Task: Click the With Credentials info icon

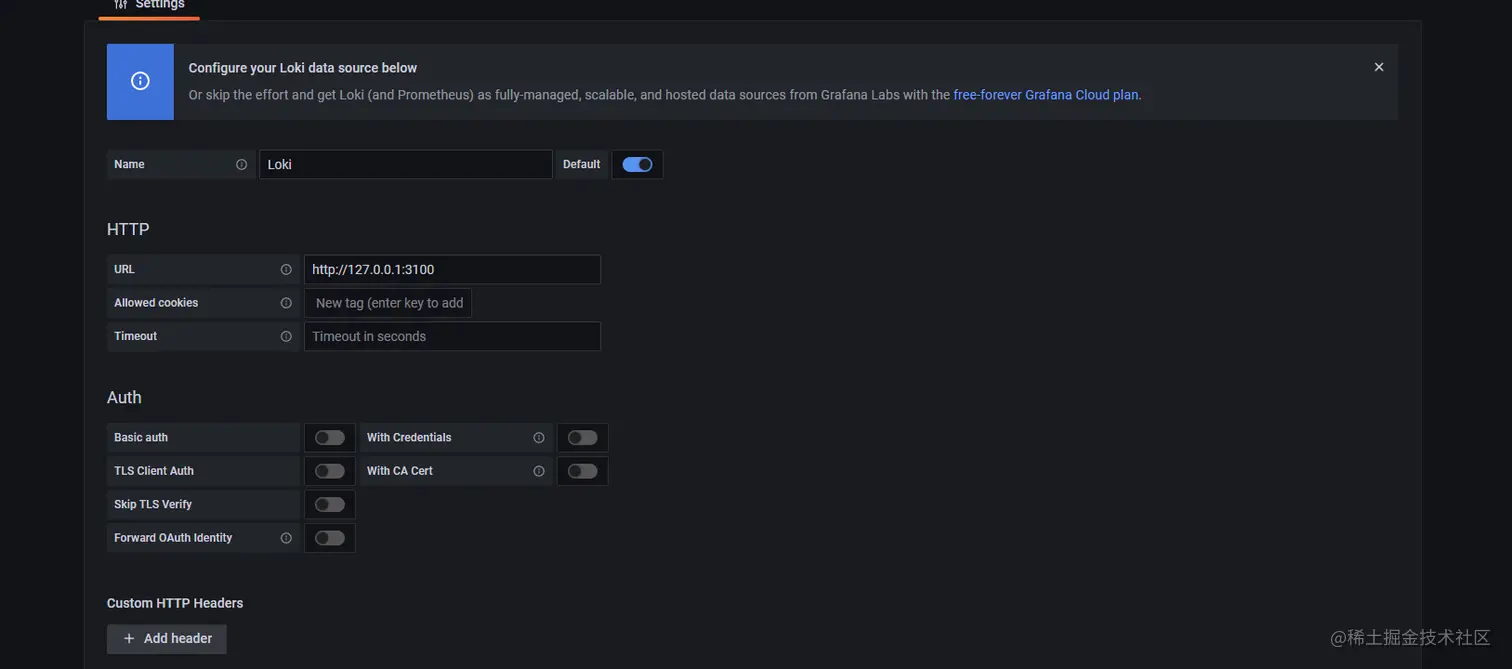Action: tap(539, 438)
